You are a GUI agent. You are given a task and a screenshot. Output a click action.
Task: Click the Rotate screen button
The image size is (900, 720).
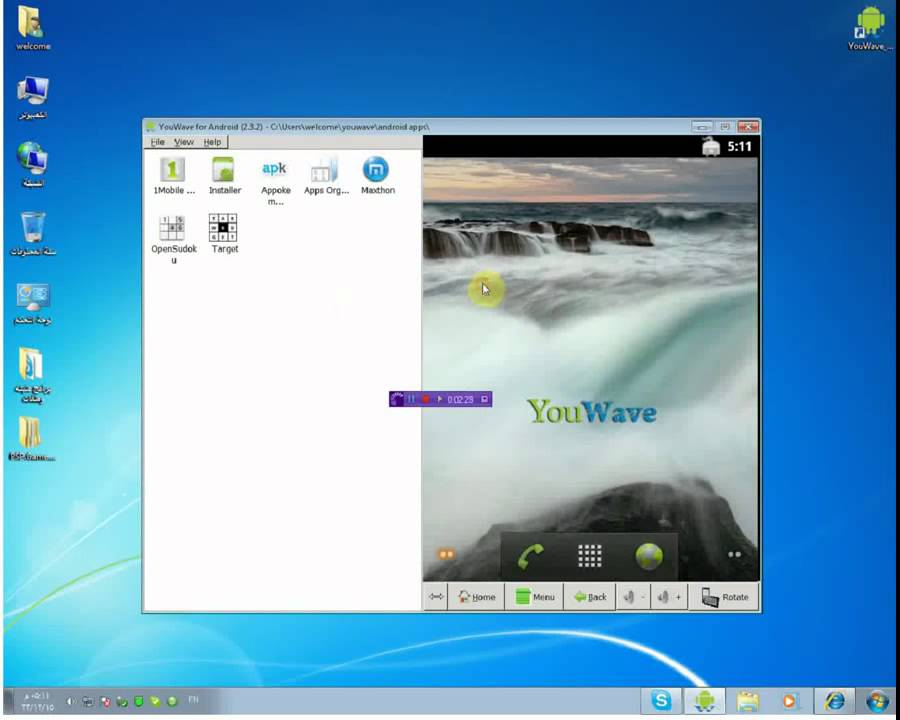coord(724,597)
